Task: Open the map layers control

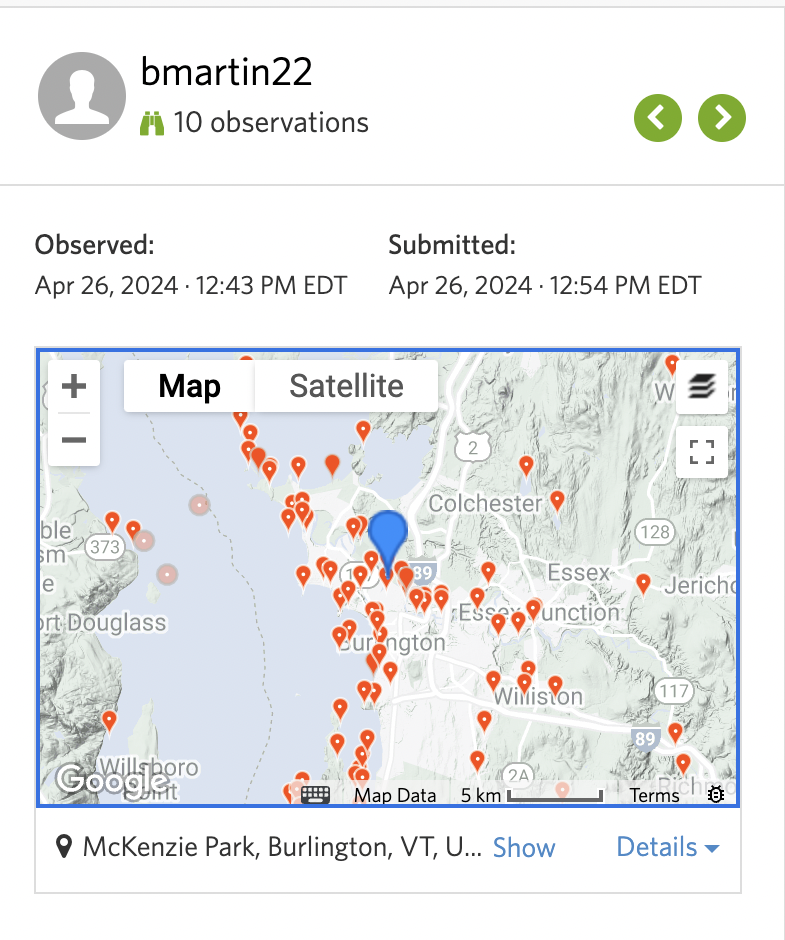Action: pos(702,387)
